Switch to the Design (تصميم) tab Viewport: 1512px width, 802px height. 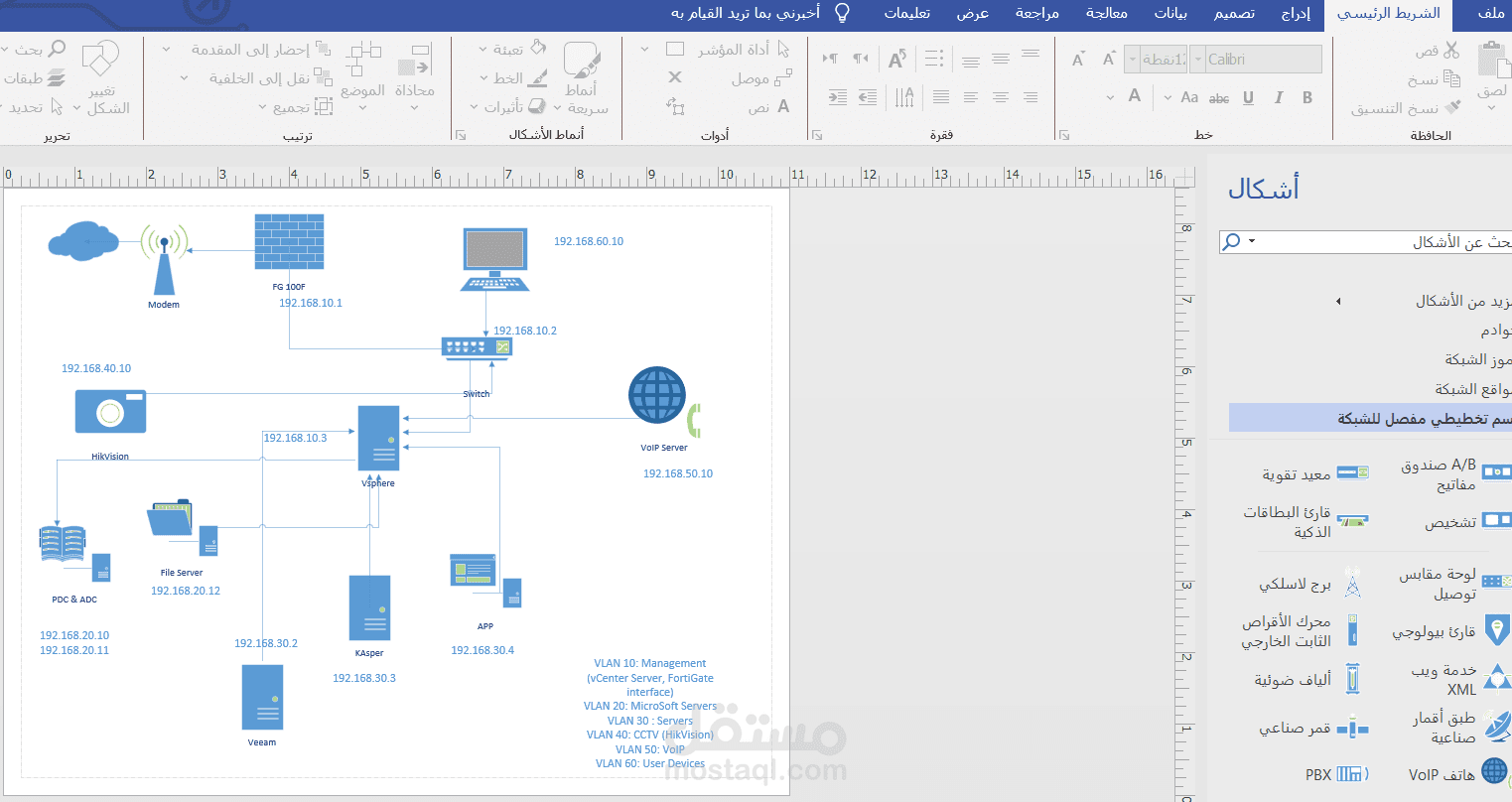[1235, 13]
